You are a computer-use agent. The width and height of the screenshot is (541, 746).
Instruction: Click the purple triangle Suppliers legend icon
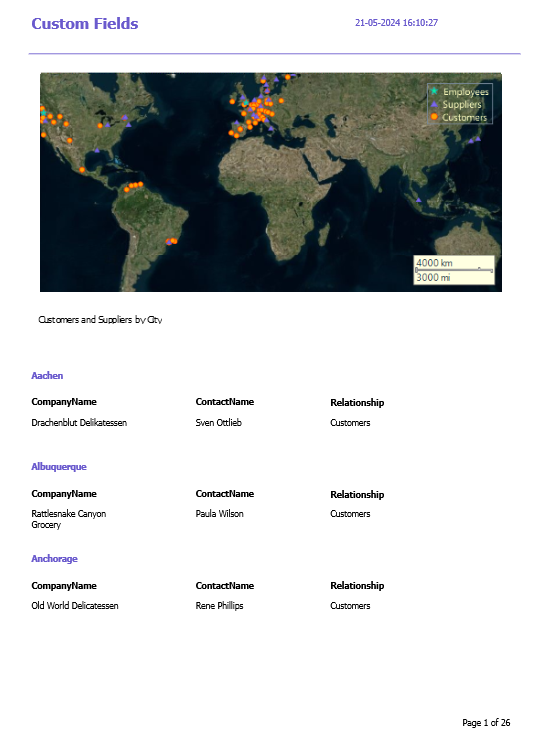pos(434,104)
